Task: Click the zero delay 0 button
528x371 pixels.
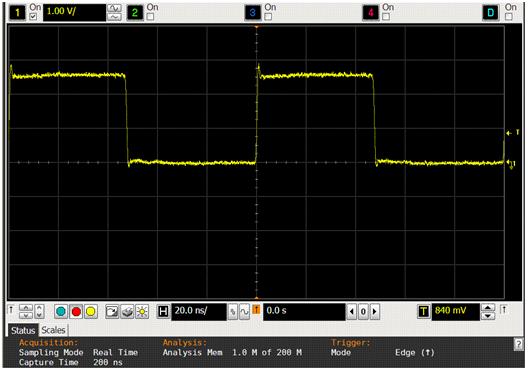Action: (x=363, y=311)
